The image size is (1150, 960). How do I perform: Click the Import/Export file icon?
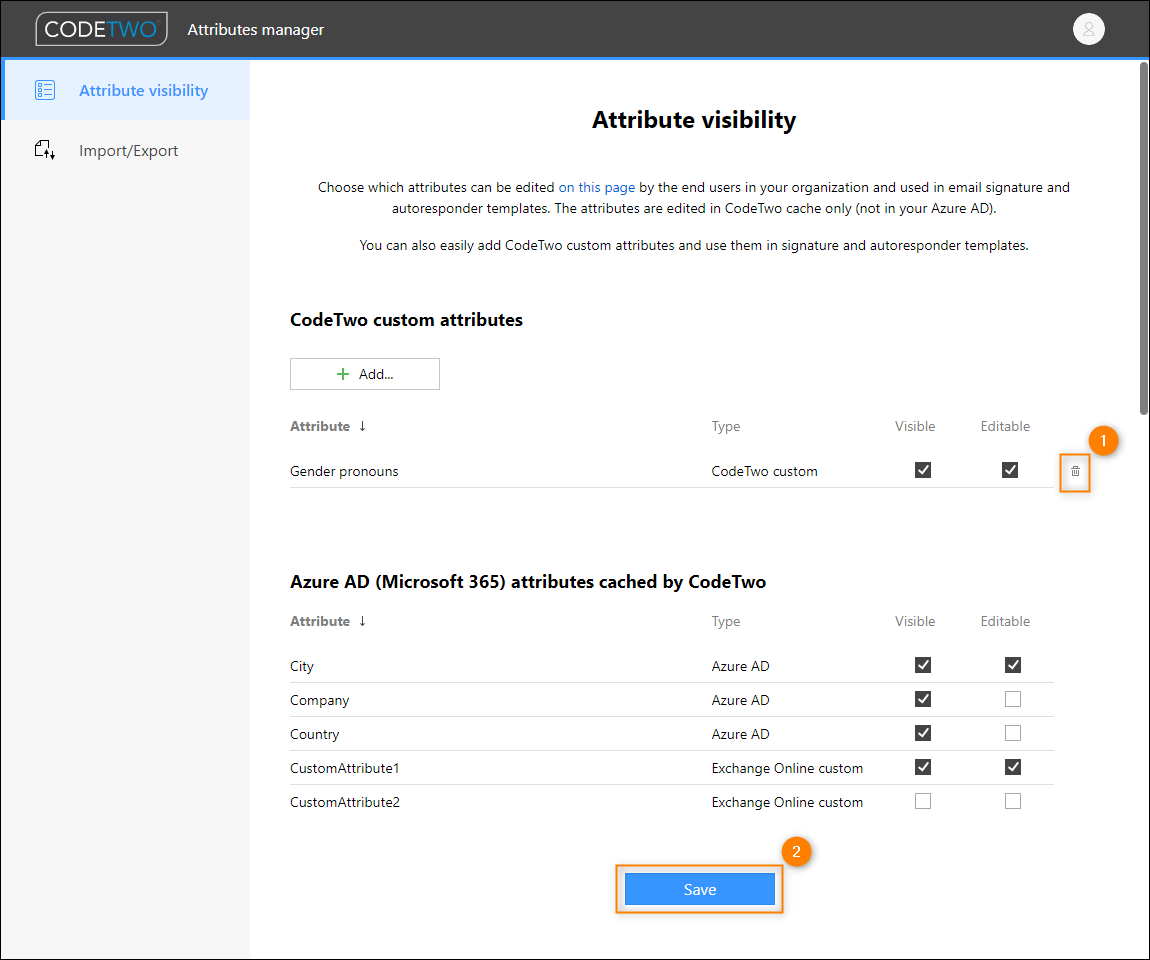45,150
